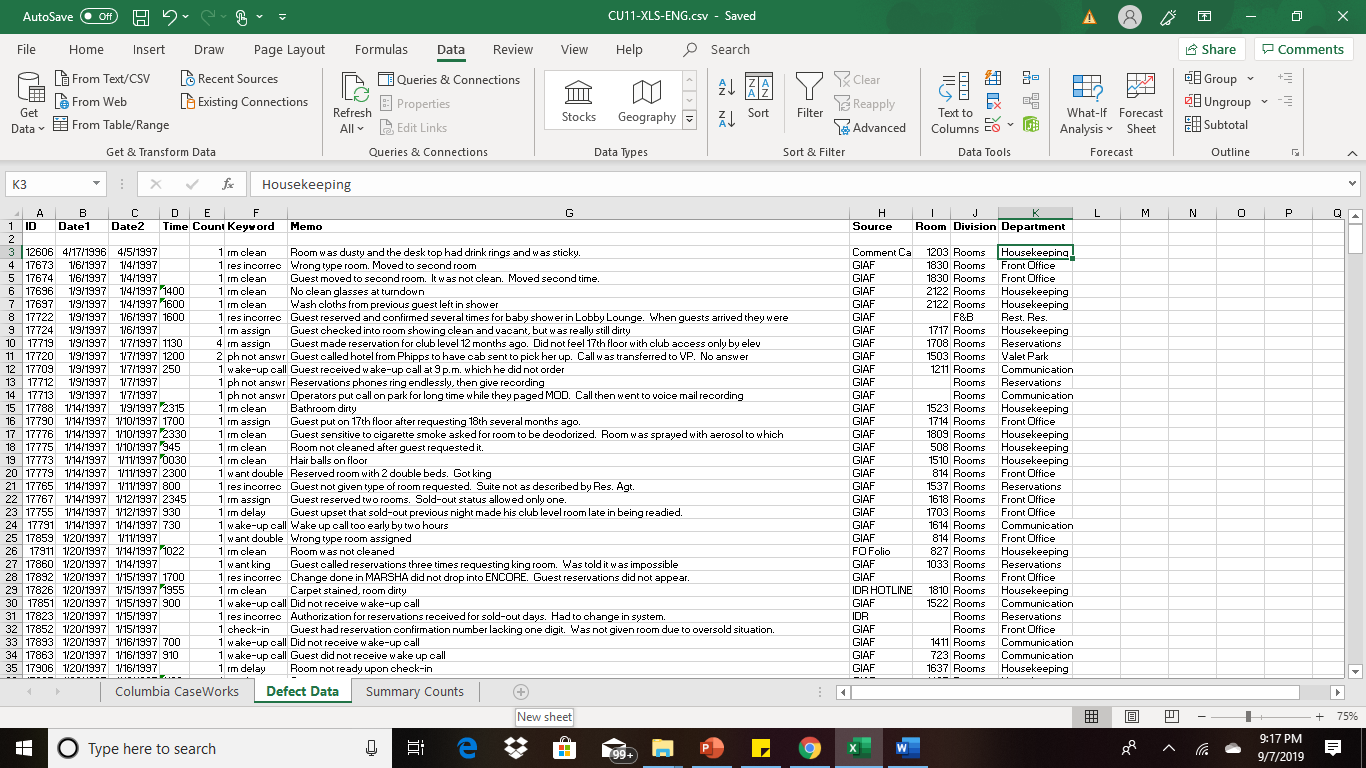Screen dimensions: 1366x768
Task: Open the Name Box dropdown arrow
Action: click(x=97, y=184)
